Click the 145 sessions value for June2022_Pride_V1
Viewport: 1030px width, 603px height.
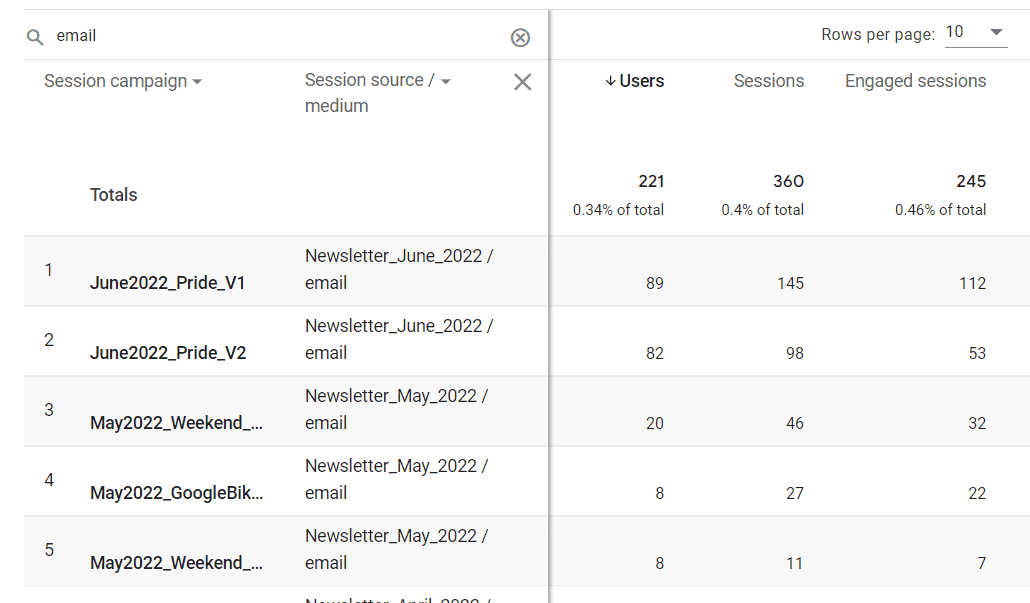pos(790,283)
